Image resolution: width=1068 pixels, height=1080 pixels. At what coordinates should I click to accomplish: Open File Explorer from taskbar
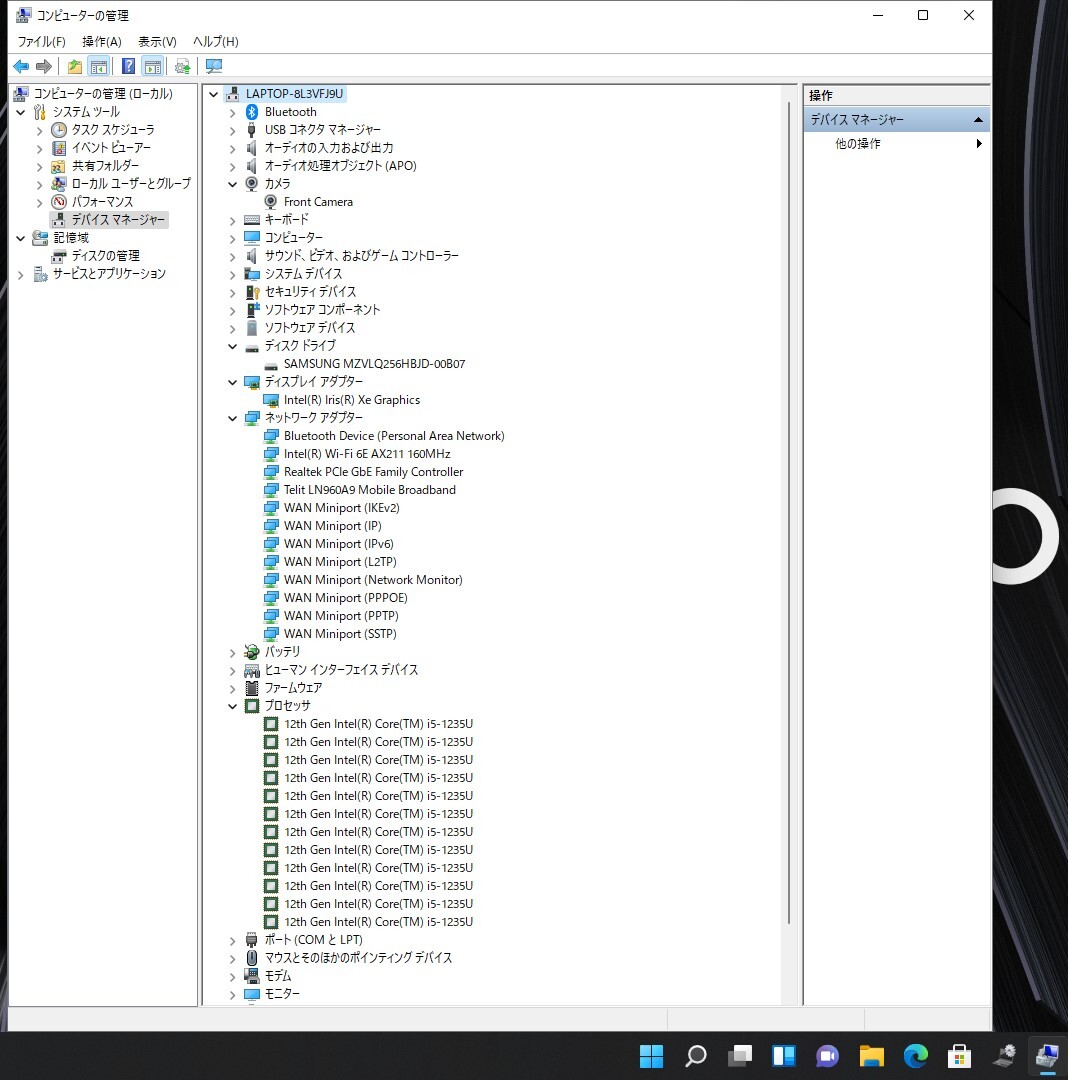click(872, 1055)
